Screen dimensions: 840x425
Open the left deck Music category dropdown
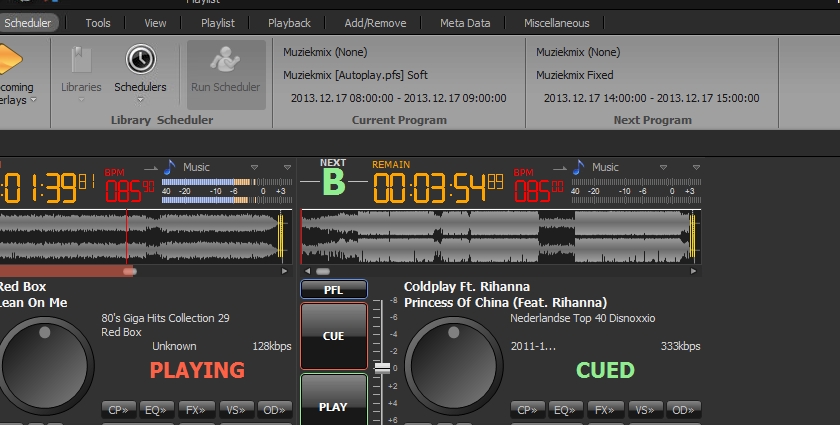254,168
